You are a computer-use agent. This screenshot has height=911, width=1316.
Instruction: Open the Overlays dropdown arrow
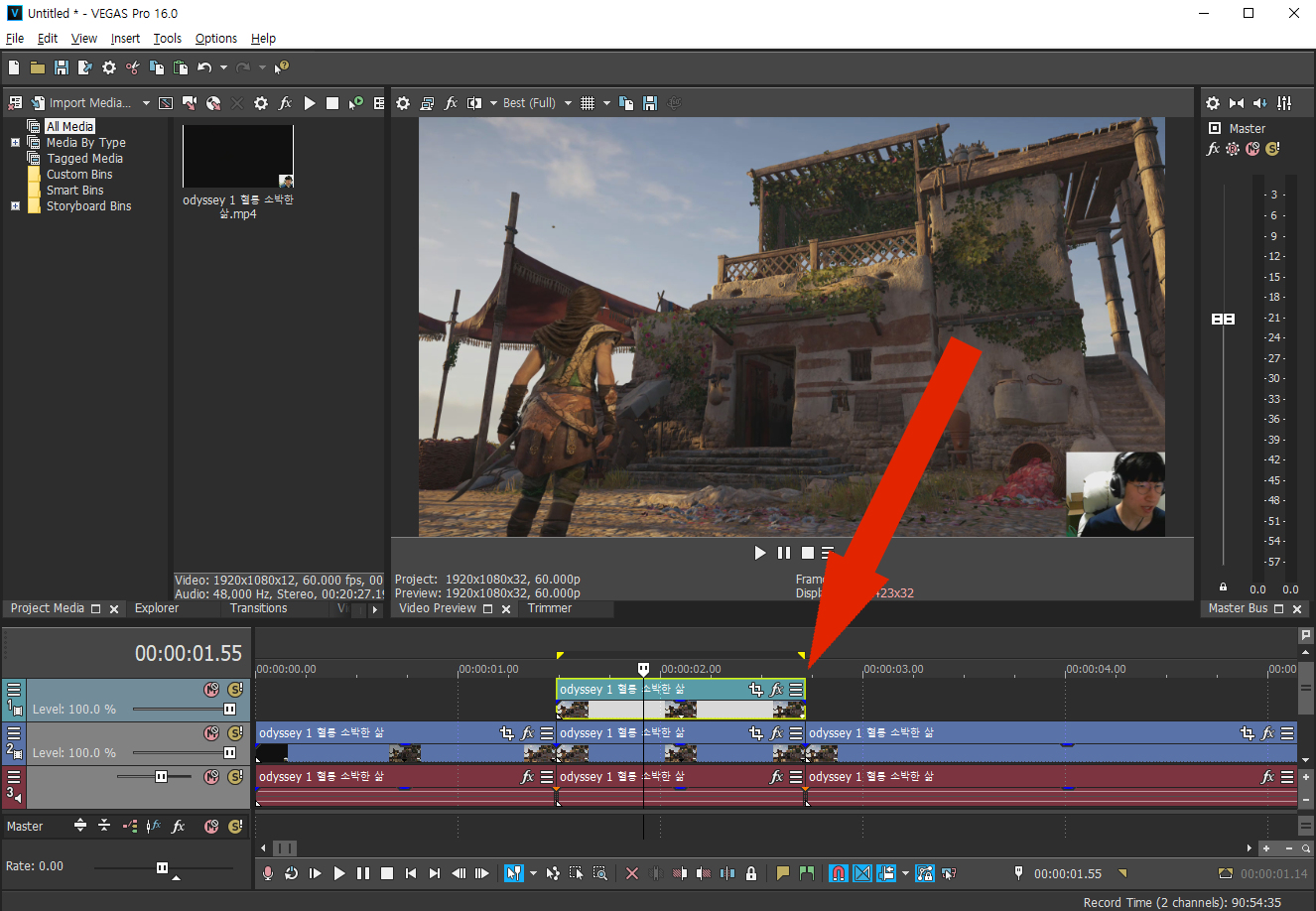606,103
